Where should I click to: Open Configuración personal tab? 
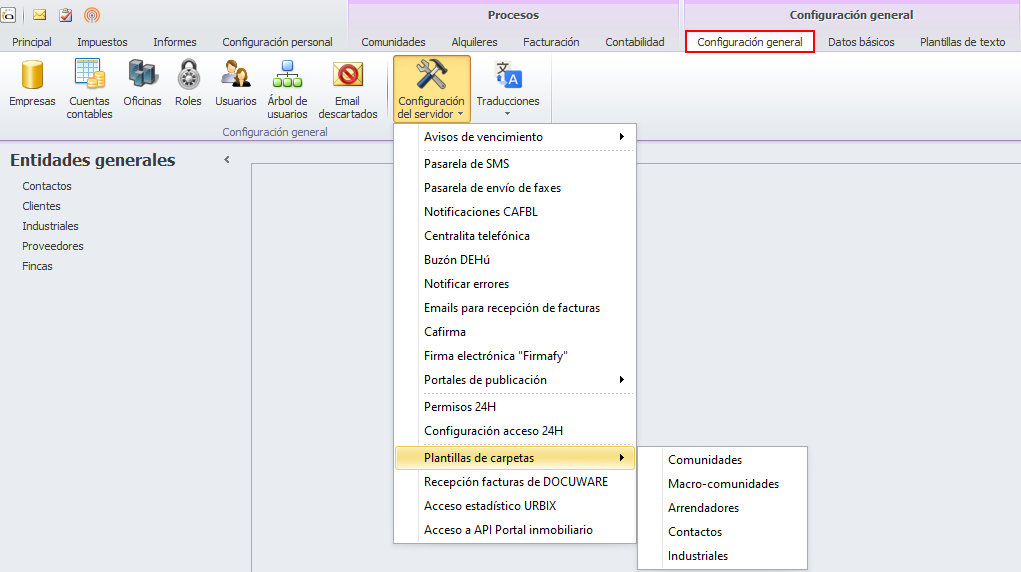point(277,42)
